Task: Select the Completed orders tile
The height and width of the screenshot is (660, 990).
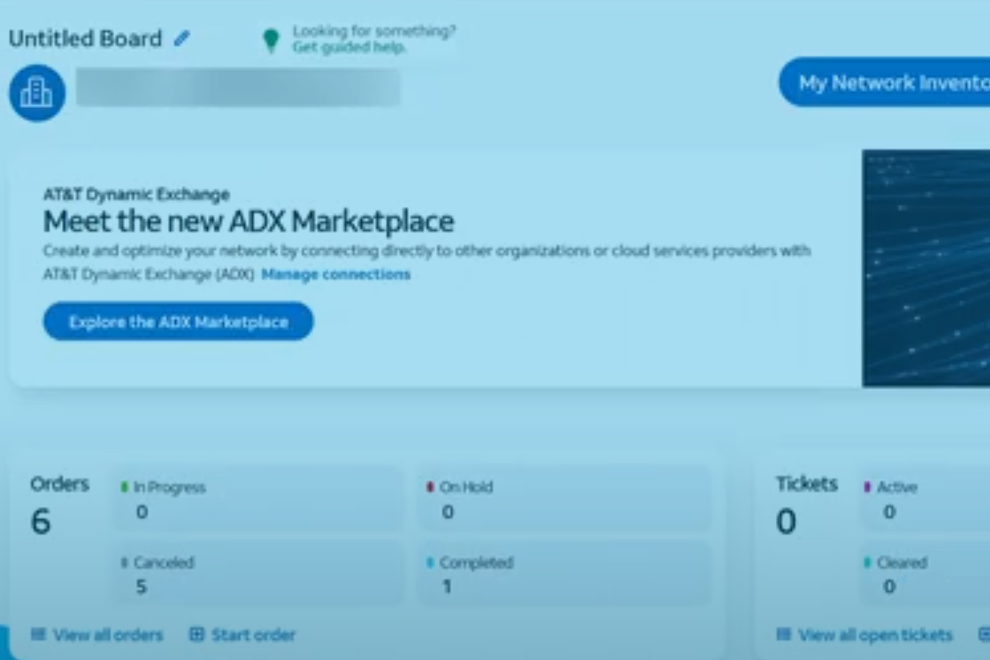Action: click(x=564, y=573)
